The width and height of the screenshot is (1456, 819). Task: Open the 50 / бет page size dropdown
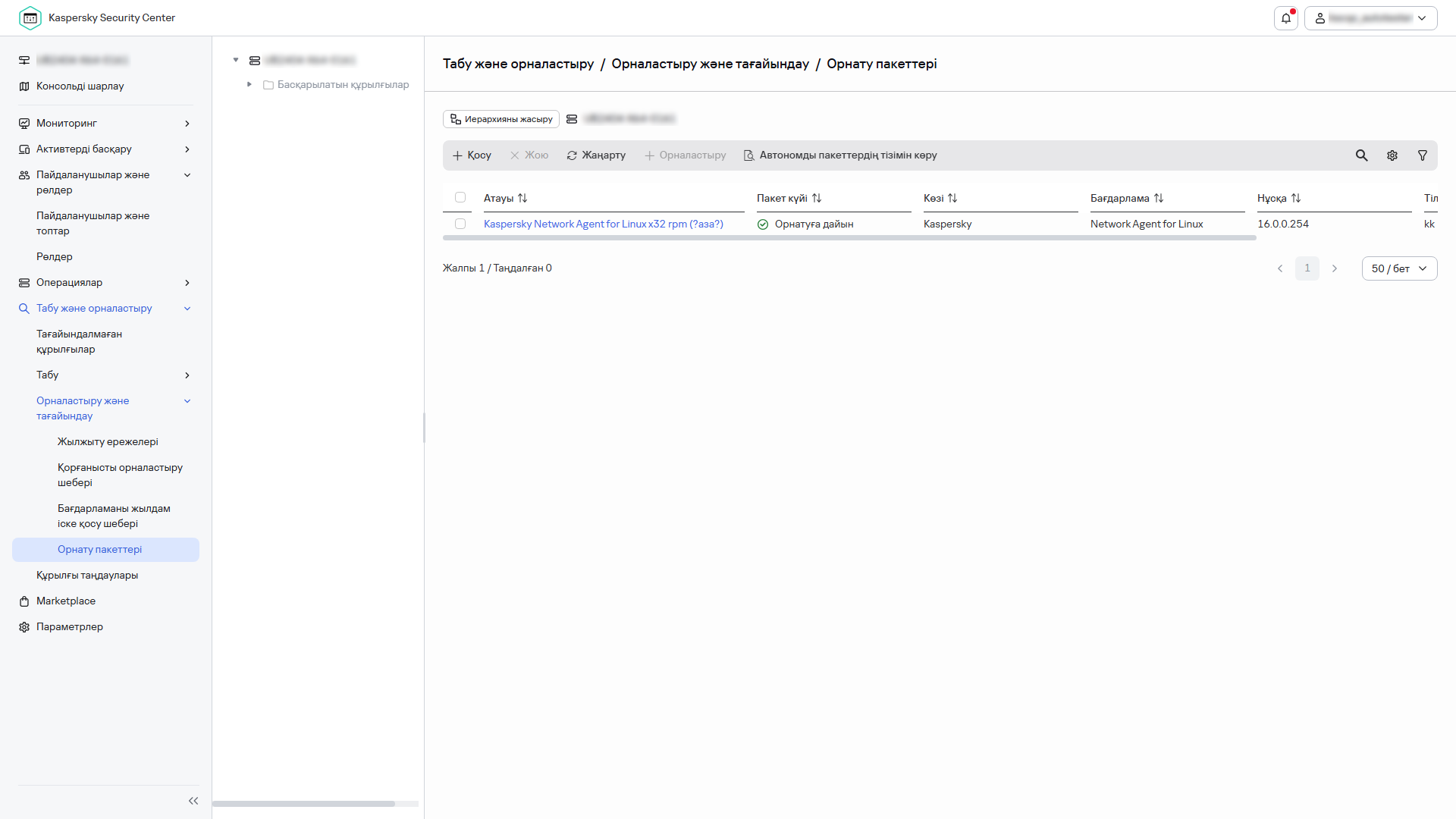point(1399,268)
